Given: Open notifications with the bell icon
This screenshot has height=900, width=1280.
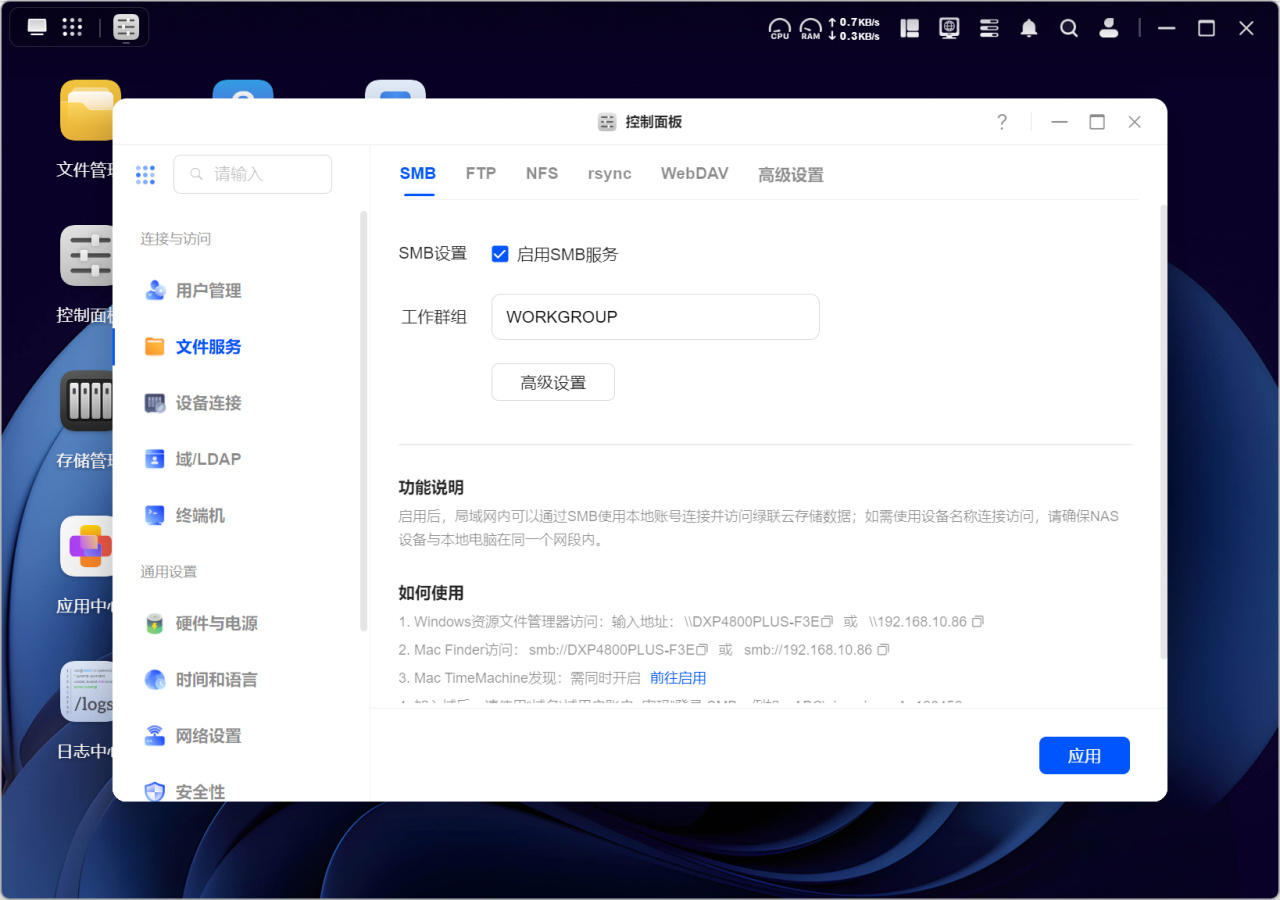Looking at the screenshot, I should click(x=1029, y=28).
